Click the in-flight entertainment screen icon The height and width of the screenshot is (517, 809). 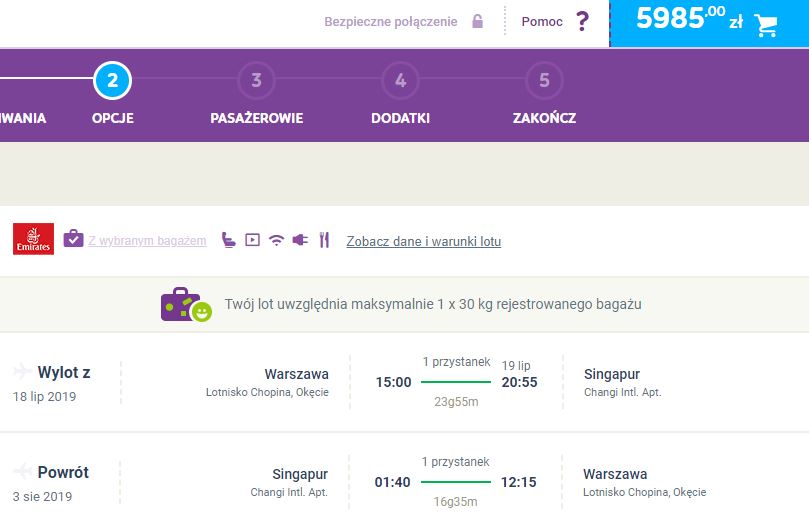[x=252, y=240]
